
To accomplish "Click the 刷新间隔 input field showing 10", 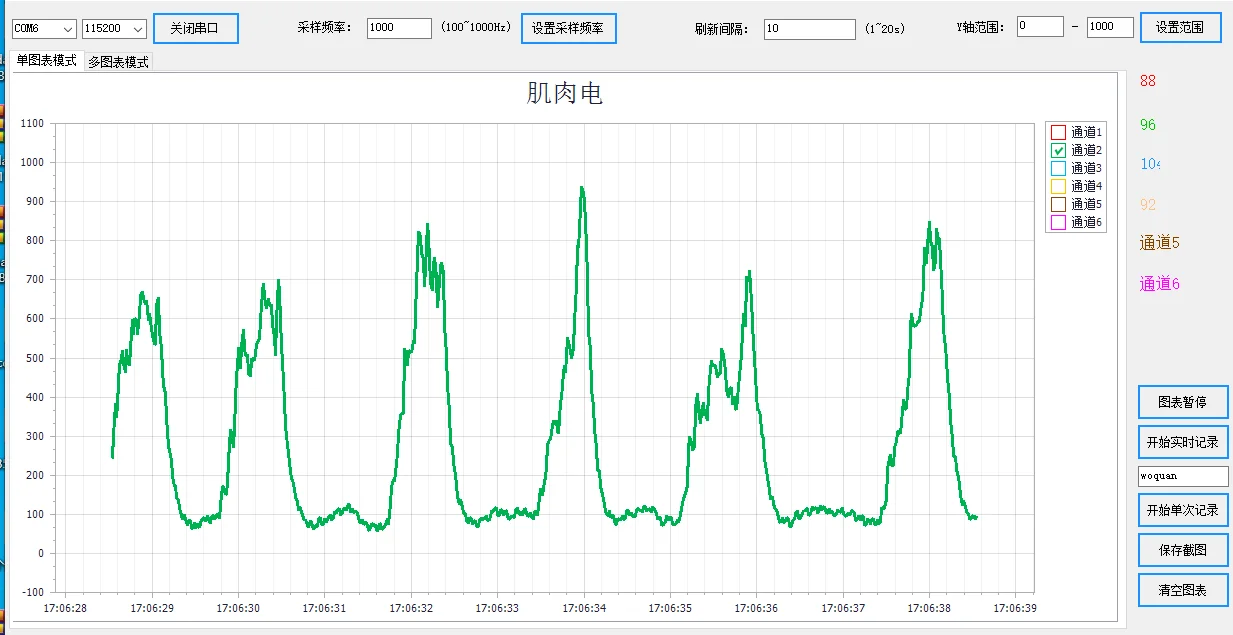I will click(809, 29).
